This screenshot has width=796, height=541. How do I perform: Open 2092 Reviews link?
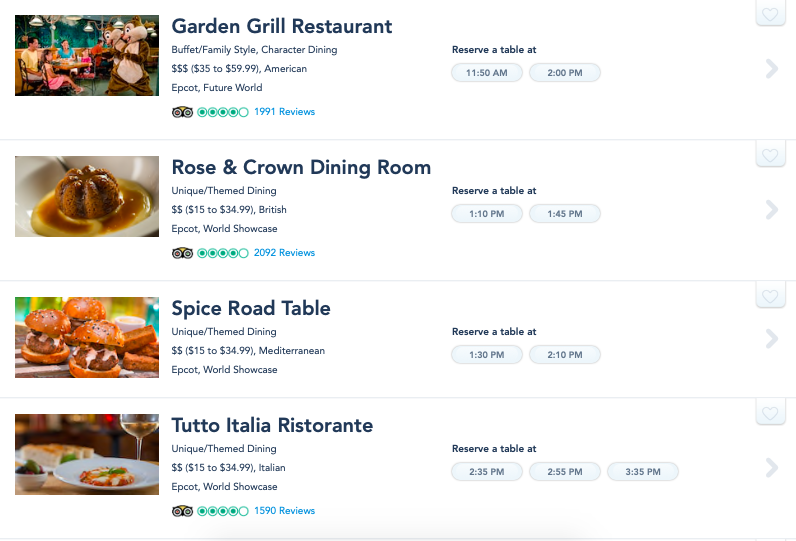(284, 253)
